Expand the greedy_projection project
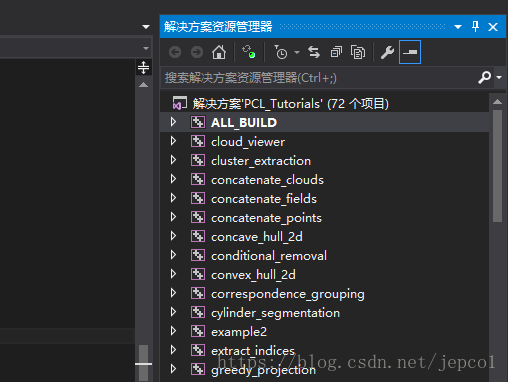Viewport: 508px width, 382px height. pos(173,369)
